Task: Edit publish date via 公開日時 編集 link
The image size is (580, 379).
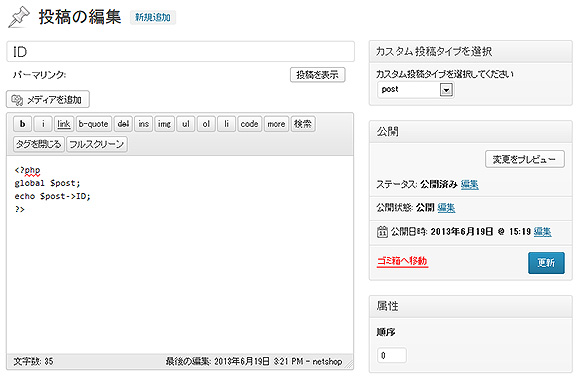Action: click(543, 232)
